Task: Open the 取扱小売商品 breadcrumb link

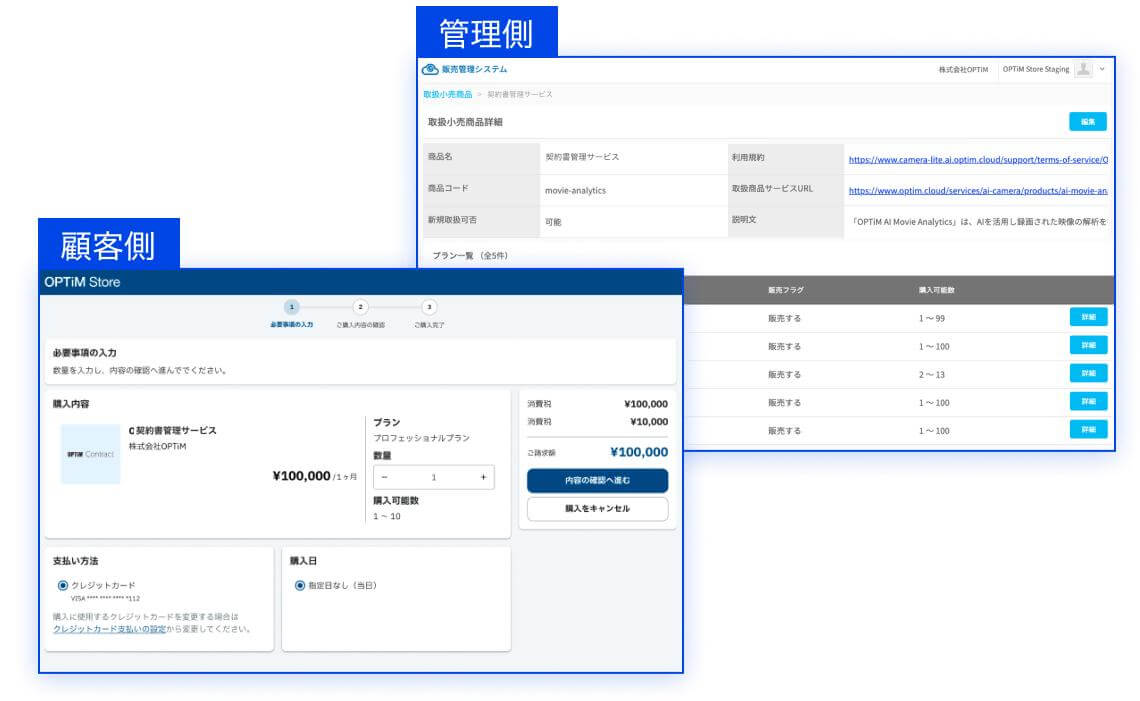Action: tap(448, 95)
